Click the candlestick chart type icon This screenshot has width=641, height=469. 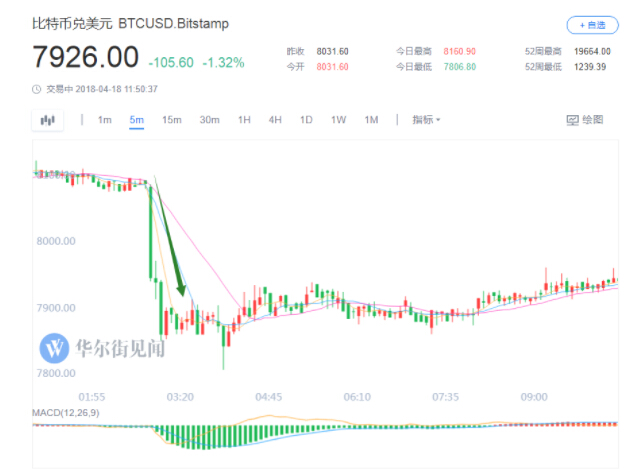pyautogui.click(x=47, y=120)
